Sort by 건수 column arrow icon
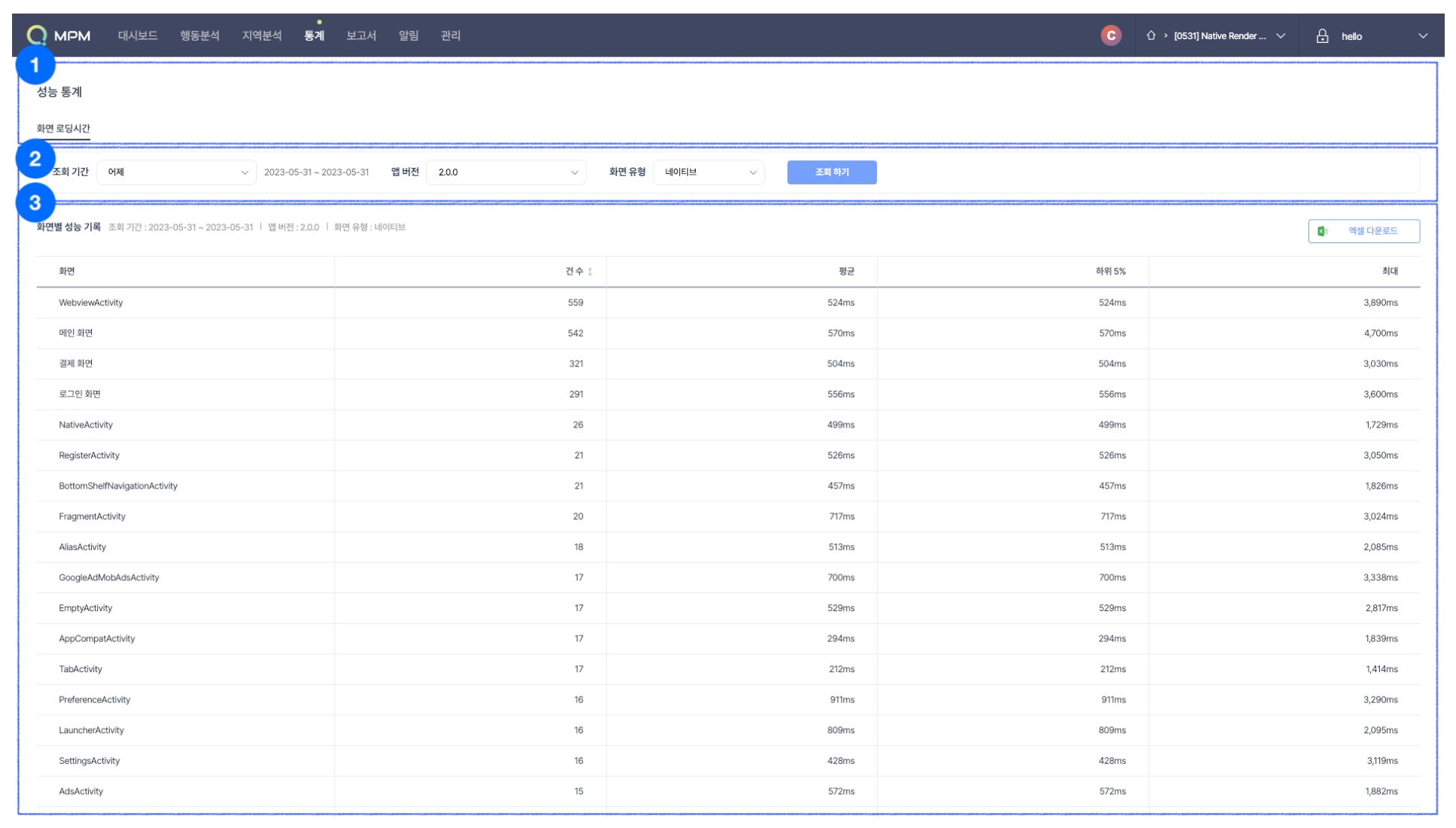The height and width of the screenshot is (828, 1456). 590,272
